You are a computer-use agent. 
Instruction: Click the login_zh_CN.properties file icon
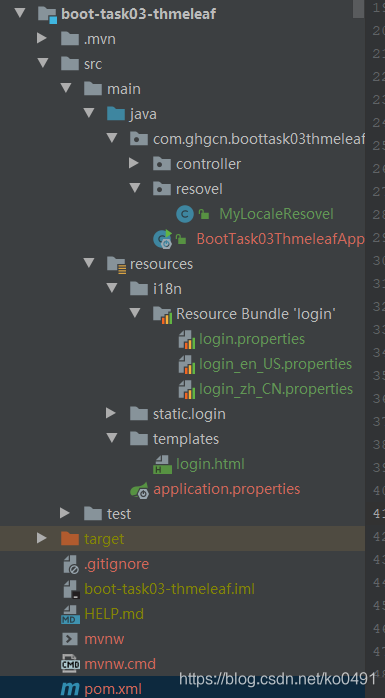(x=187, y=389)
